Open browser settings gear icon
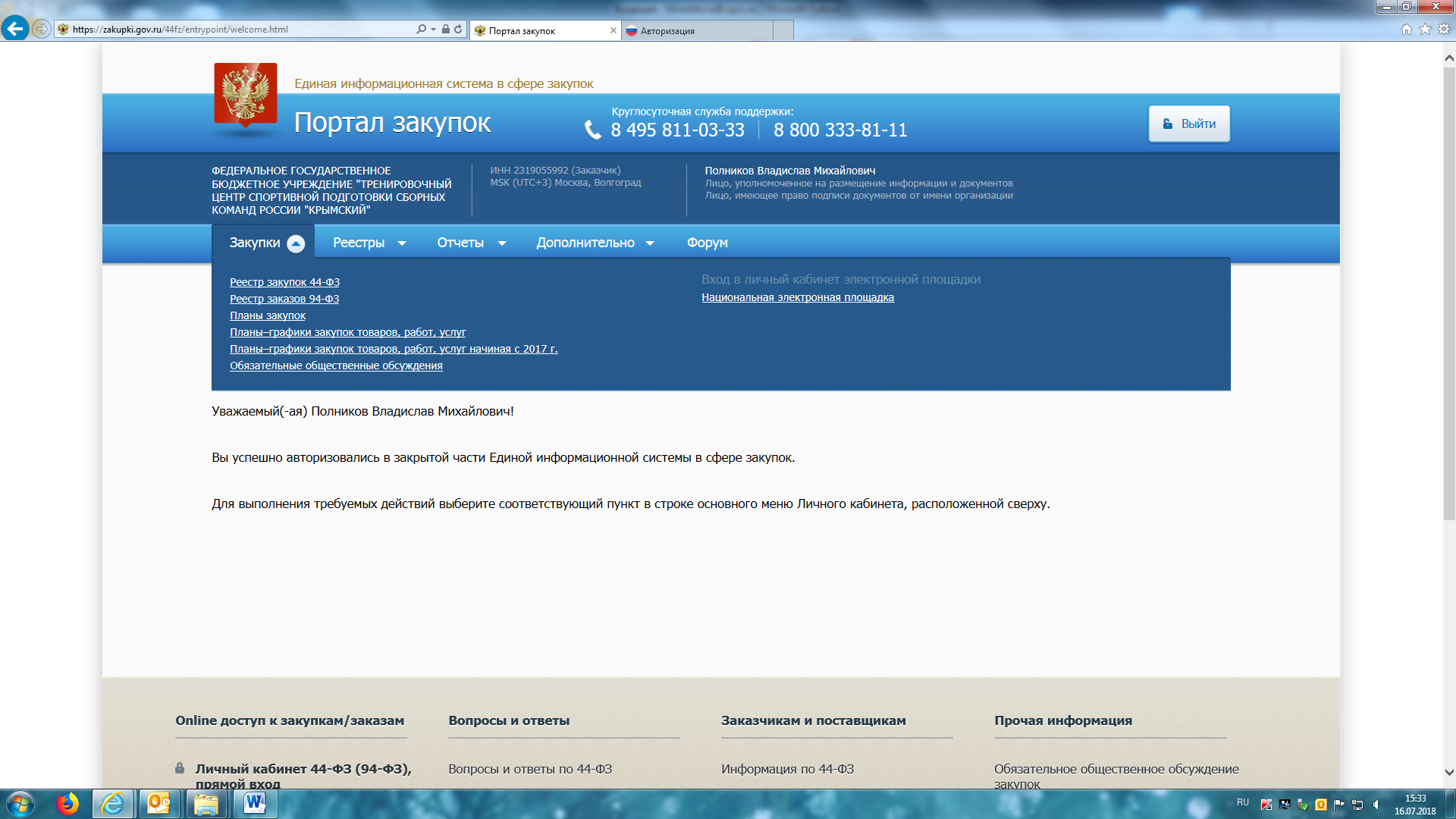The height and width of the screenshot is (819, 1456). [x=1444, y=30]
